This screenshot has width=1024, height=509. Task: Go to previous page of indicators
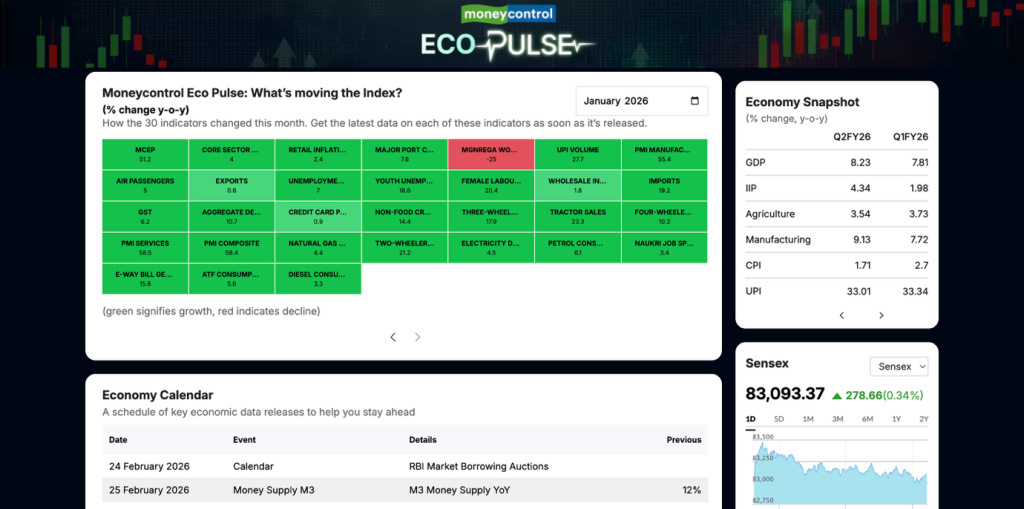[393, 337]
